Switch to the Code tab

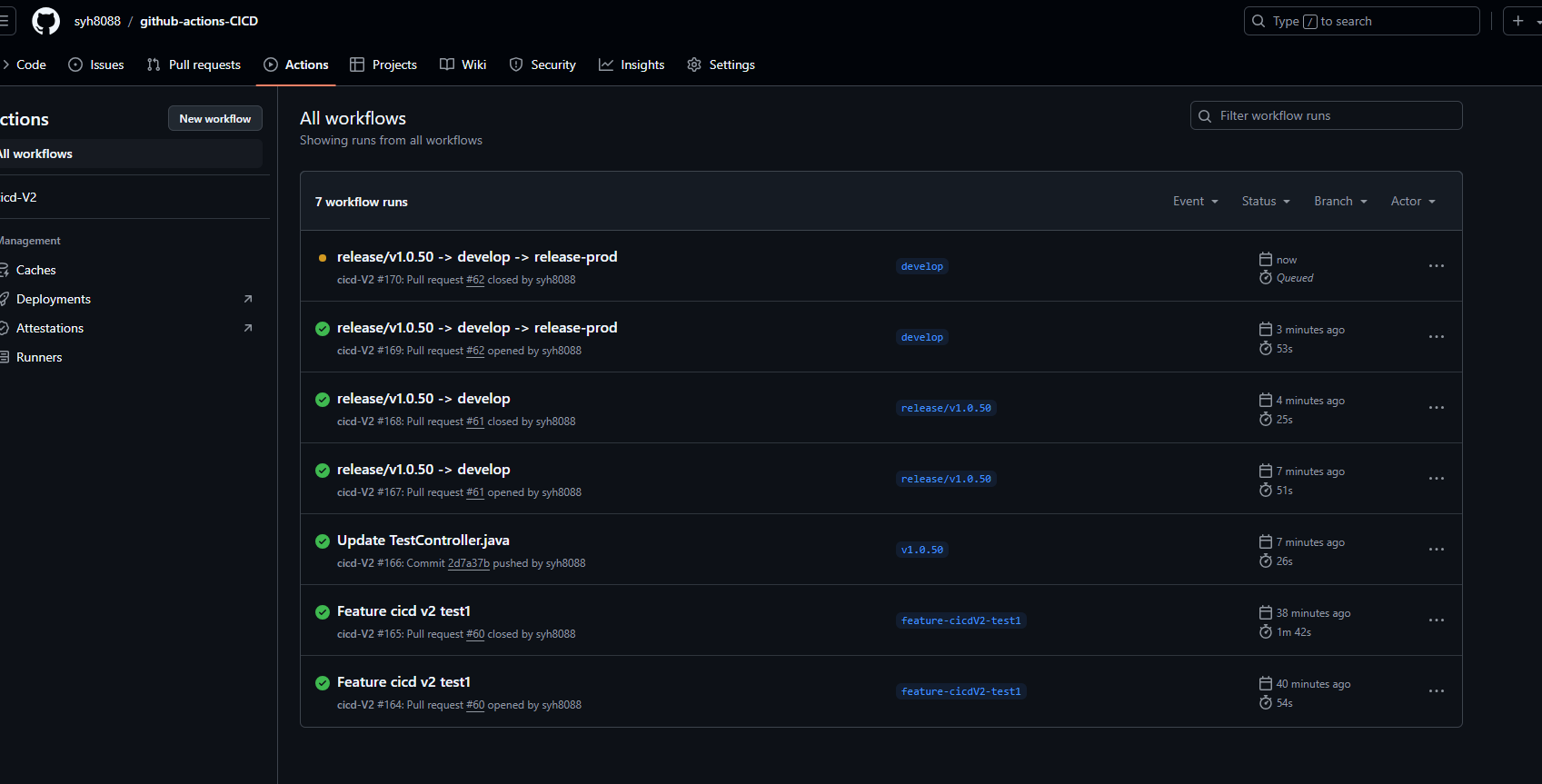tap(25, 65)
